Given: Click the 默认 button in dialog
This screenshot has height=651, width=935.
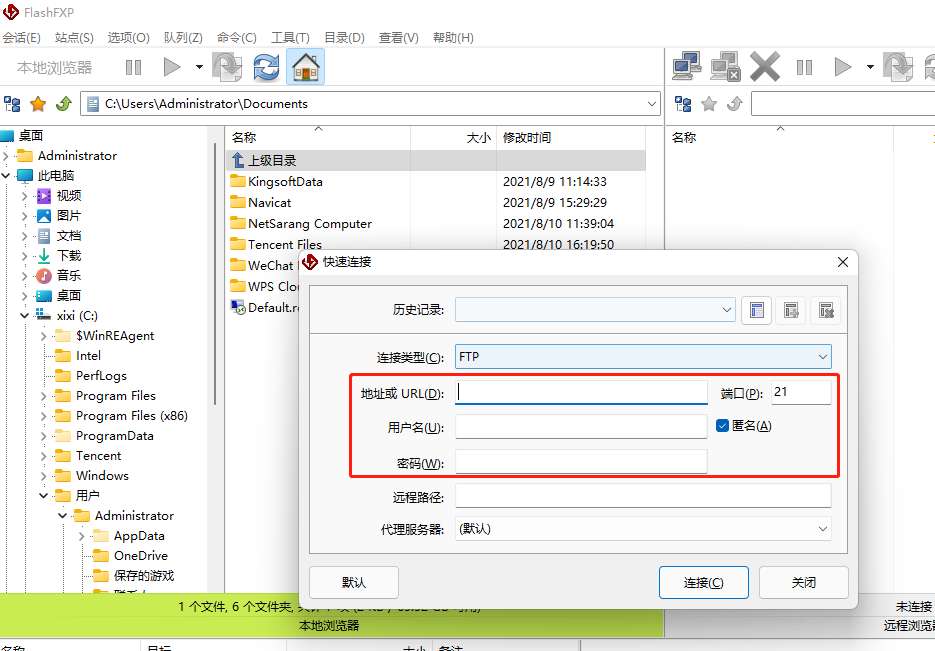Looking at the screenshot, I should pyautogui.click(x=354, y=582).
